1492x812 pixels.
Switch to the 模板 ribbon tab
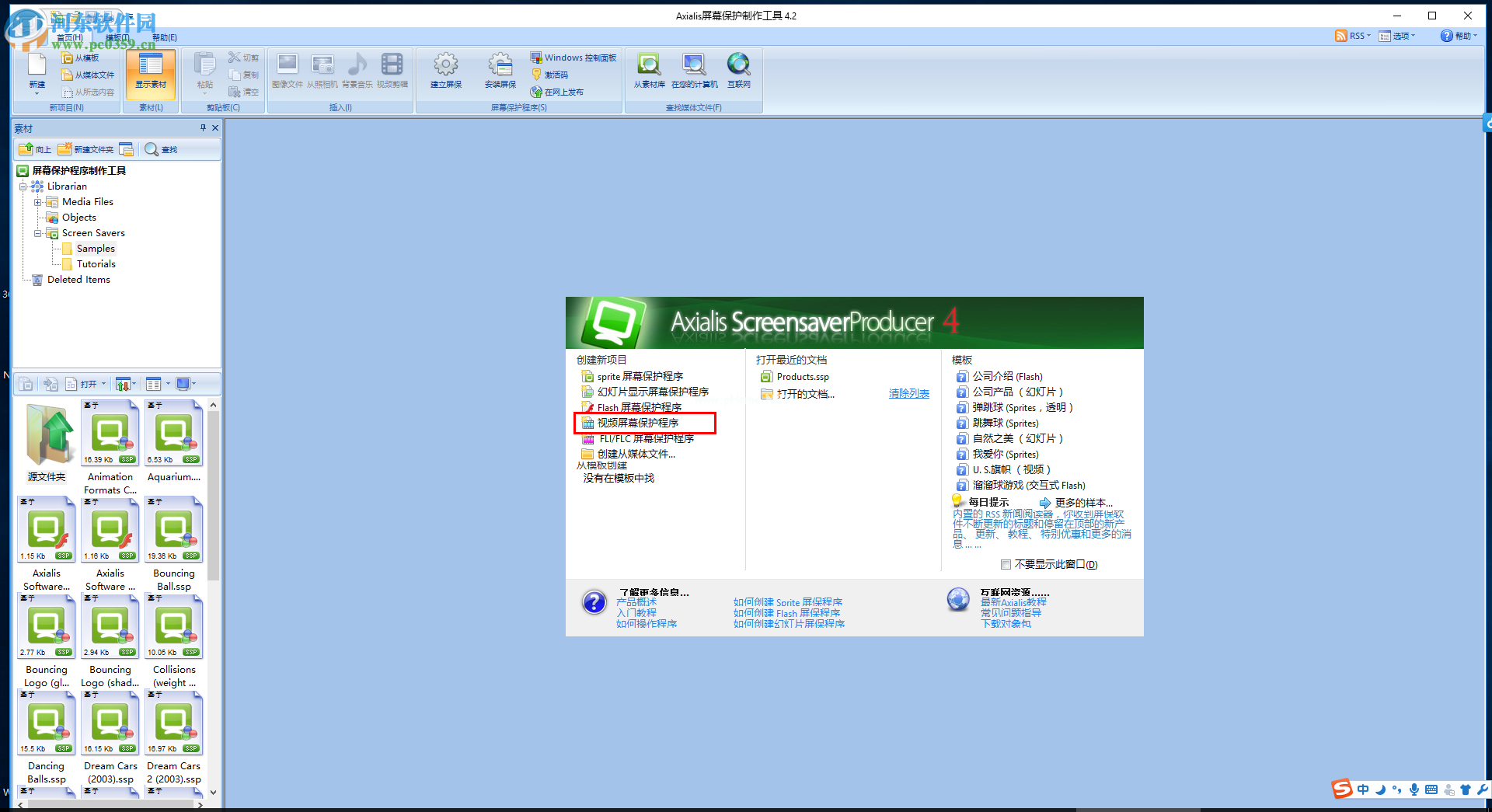(117, 37)
